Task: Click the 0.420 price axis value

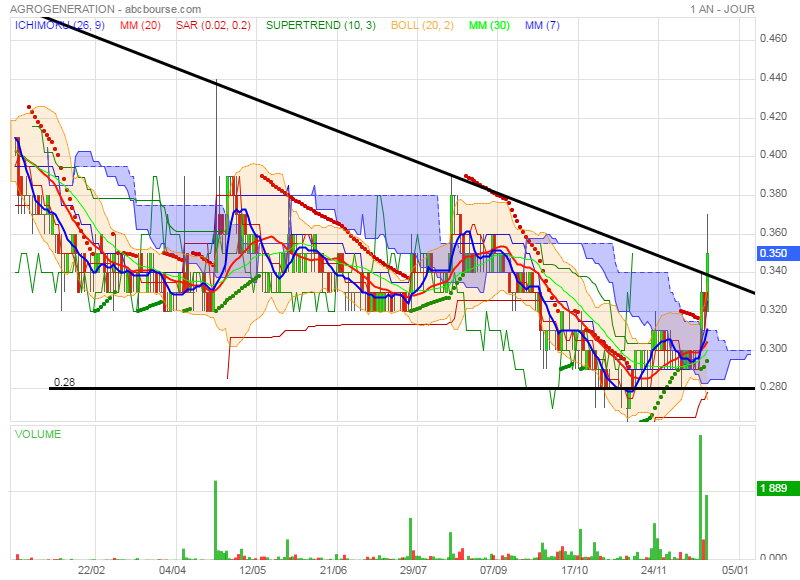Action: coord(773,116)
